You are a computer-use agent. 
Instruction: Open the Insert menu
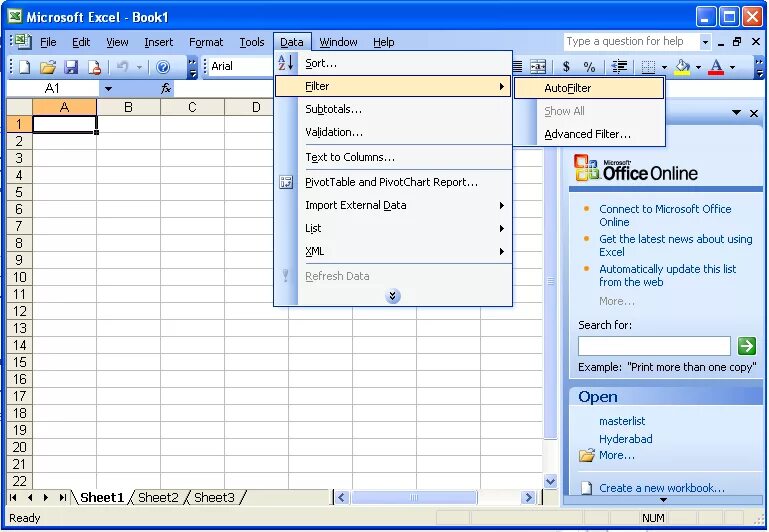(158, 42)
